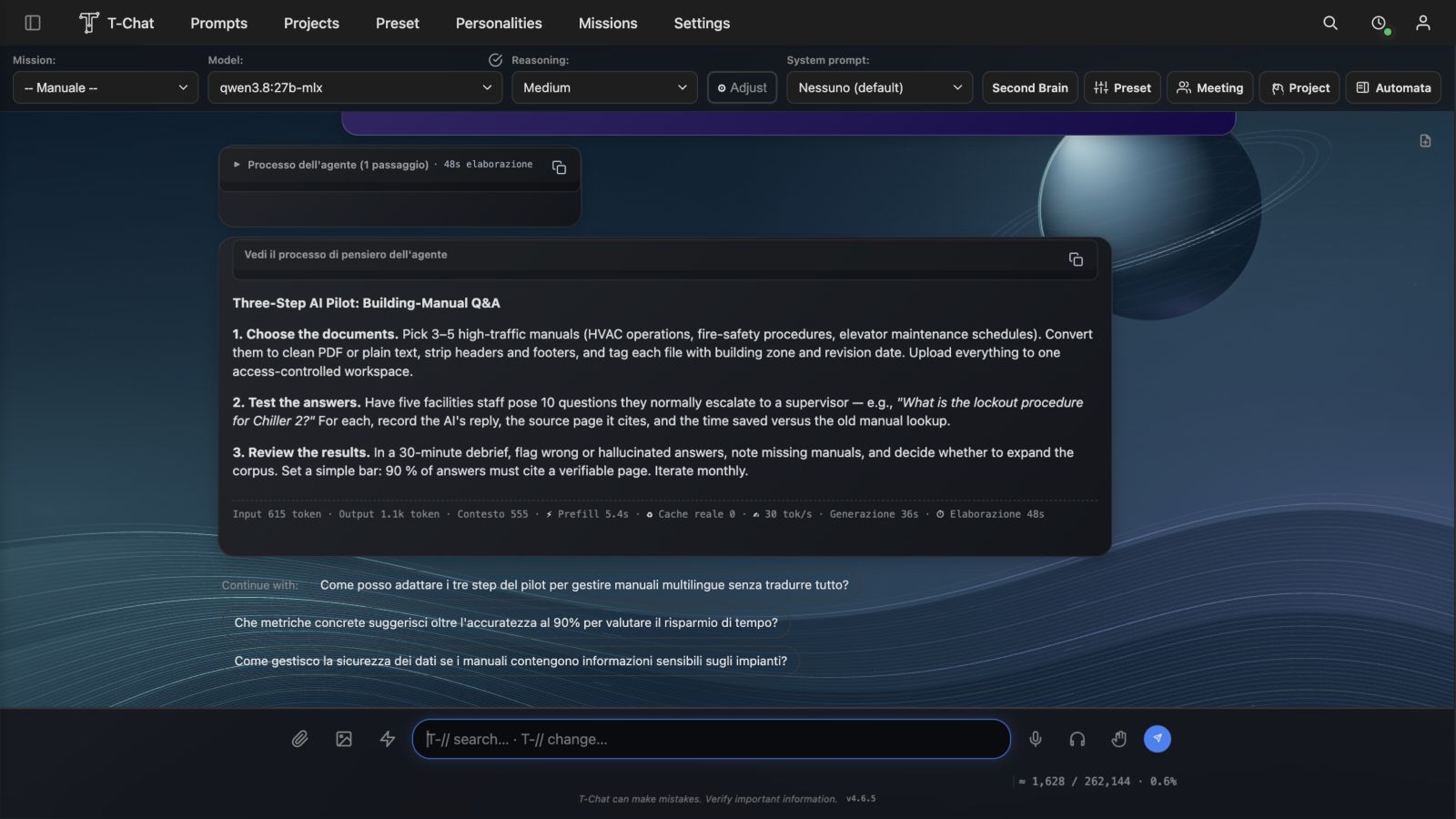Send message with blue arrow button
Image resolution: width=1456 pixels, height=819 pixels.
coord(1158,739)
